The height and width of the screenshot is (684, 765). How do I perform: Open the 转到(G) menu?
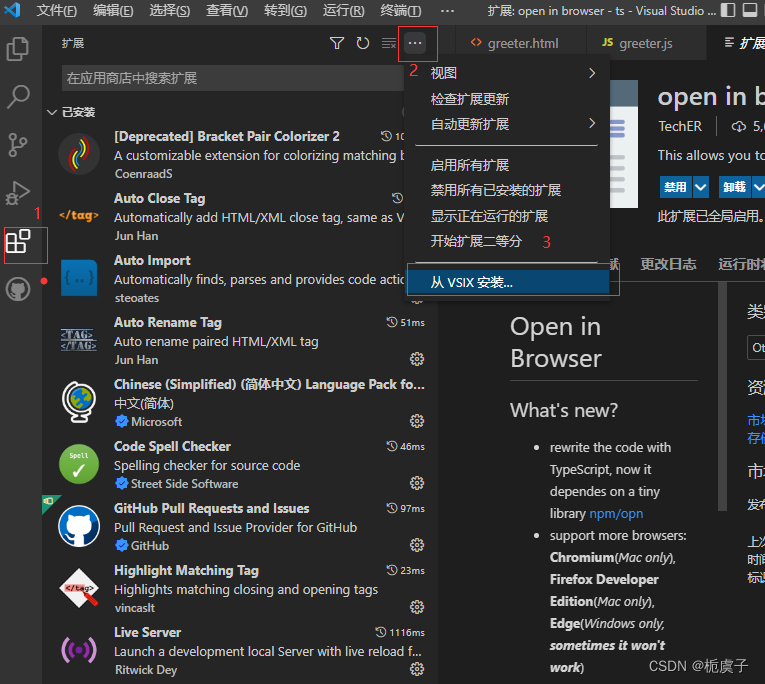pyautogui.click(x=285, y=11)
